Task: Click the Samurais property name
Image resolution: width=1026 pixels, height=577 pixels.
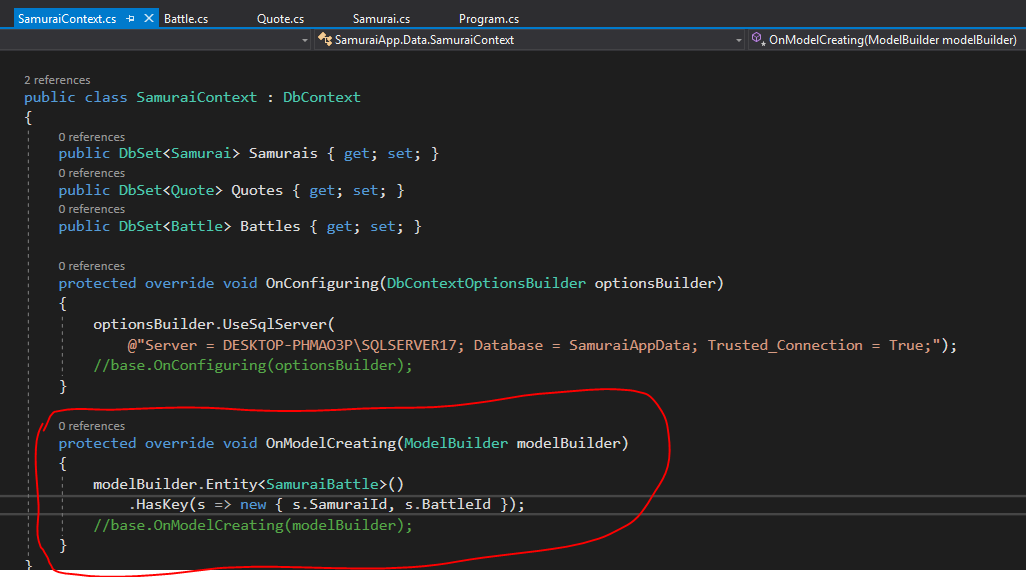Action: point(283,153)
